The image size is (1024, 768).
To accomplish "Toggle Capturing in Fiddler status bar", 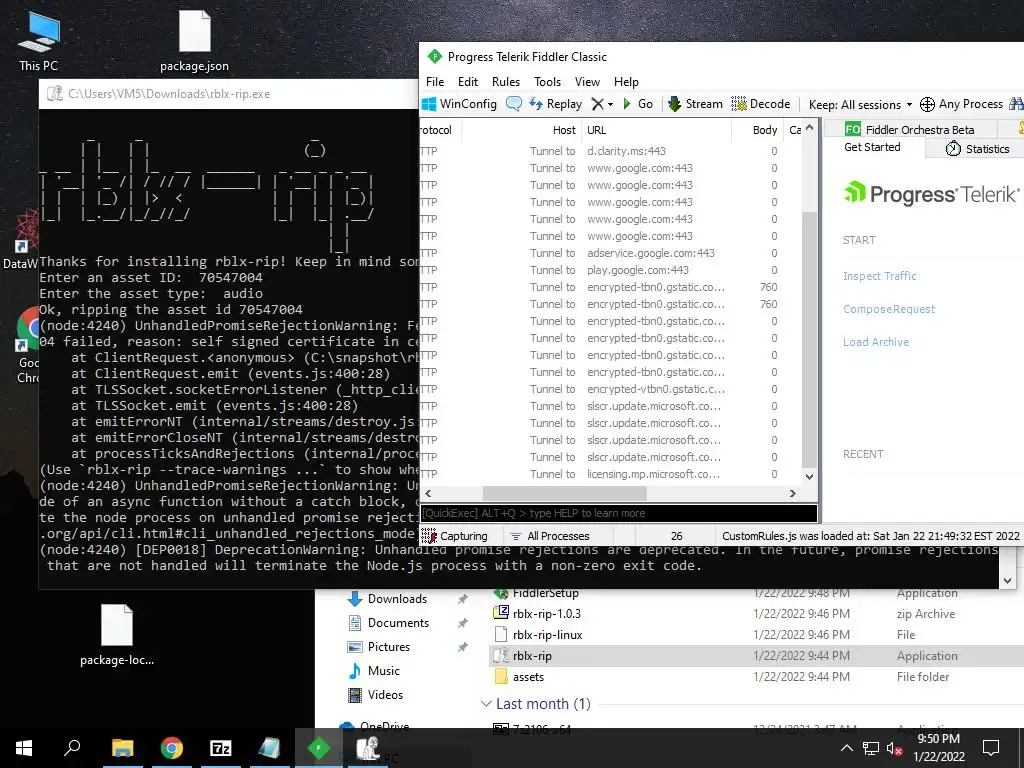I will [x=455, y=536].
